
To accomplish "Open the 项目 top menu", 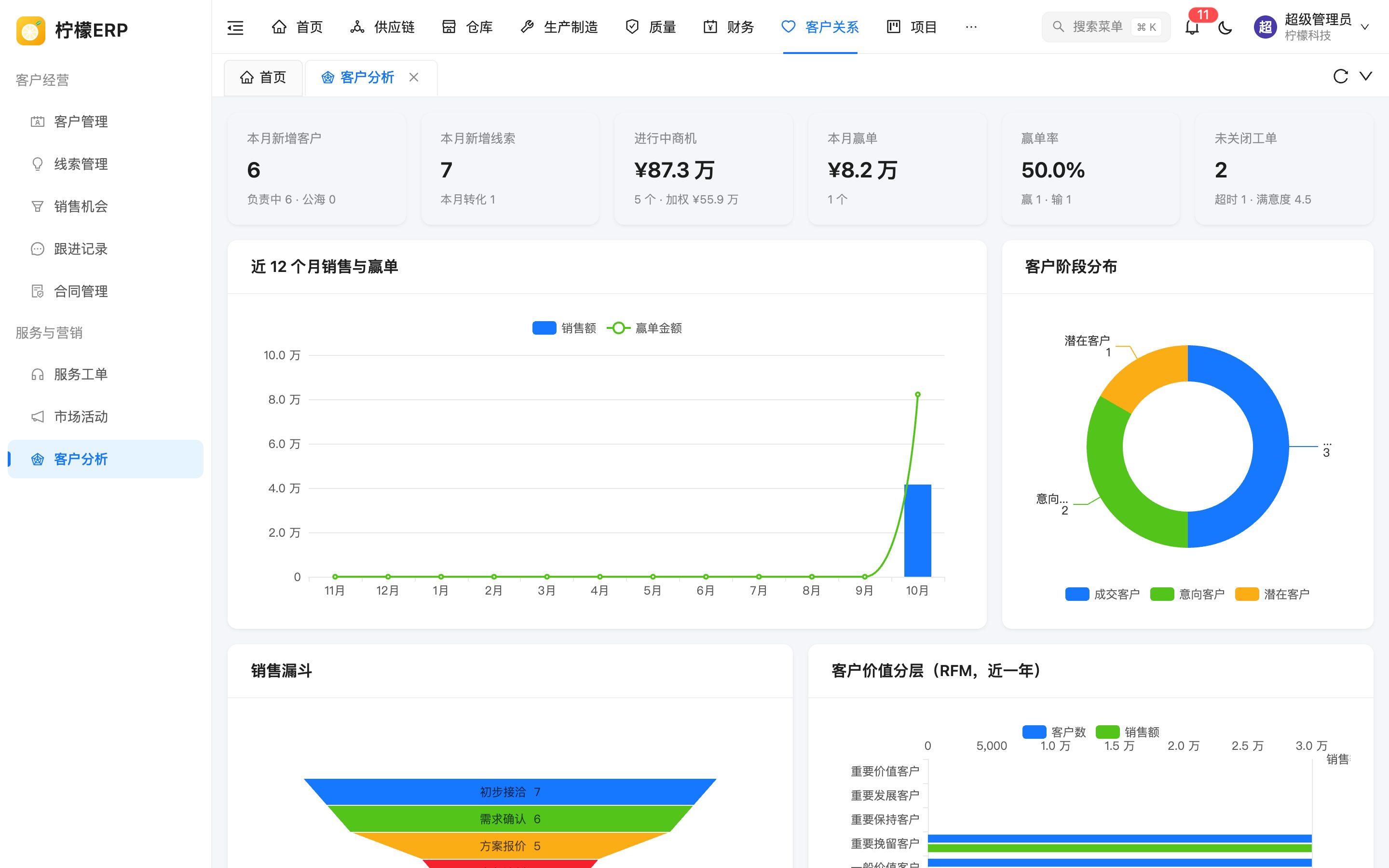I will 912,27.
